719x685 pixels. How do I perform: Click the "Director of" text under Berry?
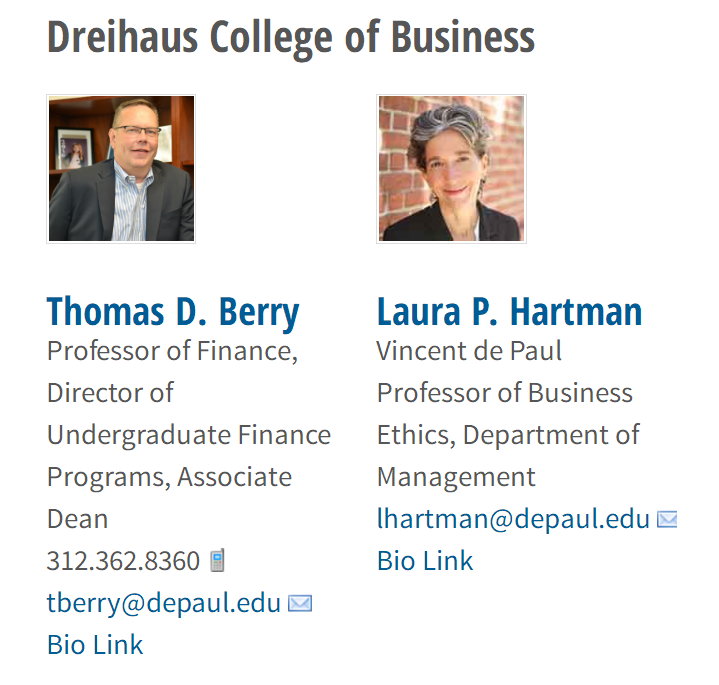110,393
